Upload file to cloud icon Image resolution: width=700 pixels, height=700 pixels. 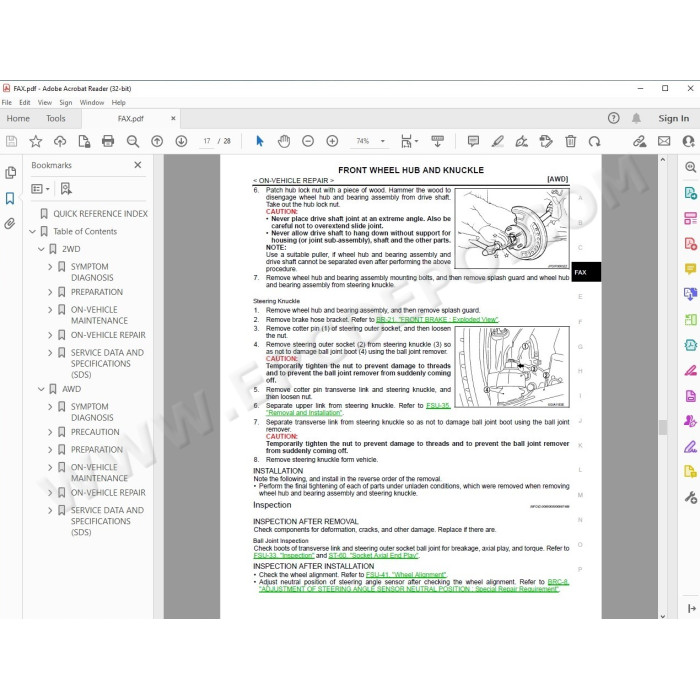pyautogui.click(x=60, y=142)
